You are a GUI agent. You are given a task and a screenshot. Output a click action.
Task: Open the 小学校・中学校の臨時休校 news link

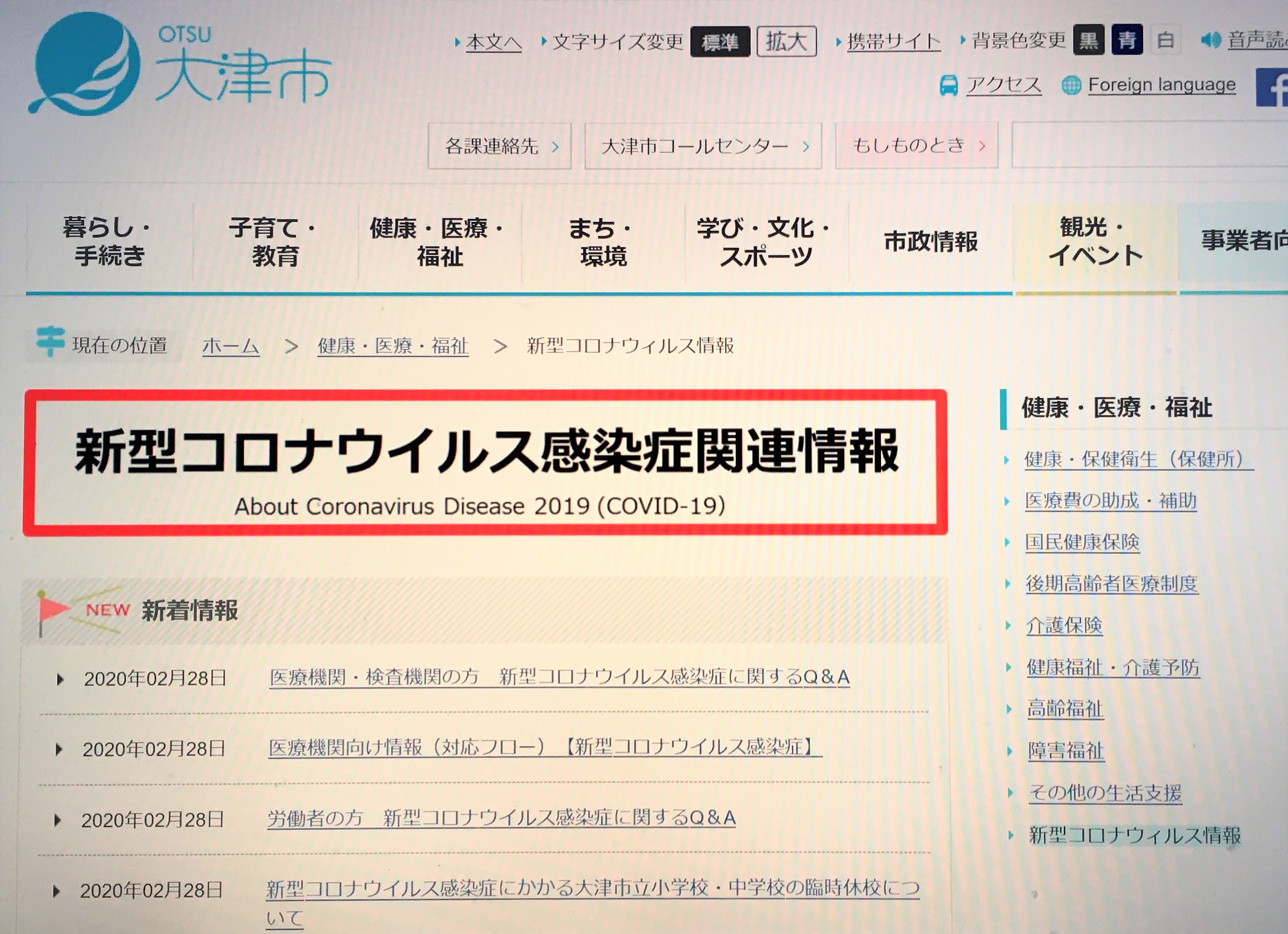pos(592,903)
